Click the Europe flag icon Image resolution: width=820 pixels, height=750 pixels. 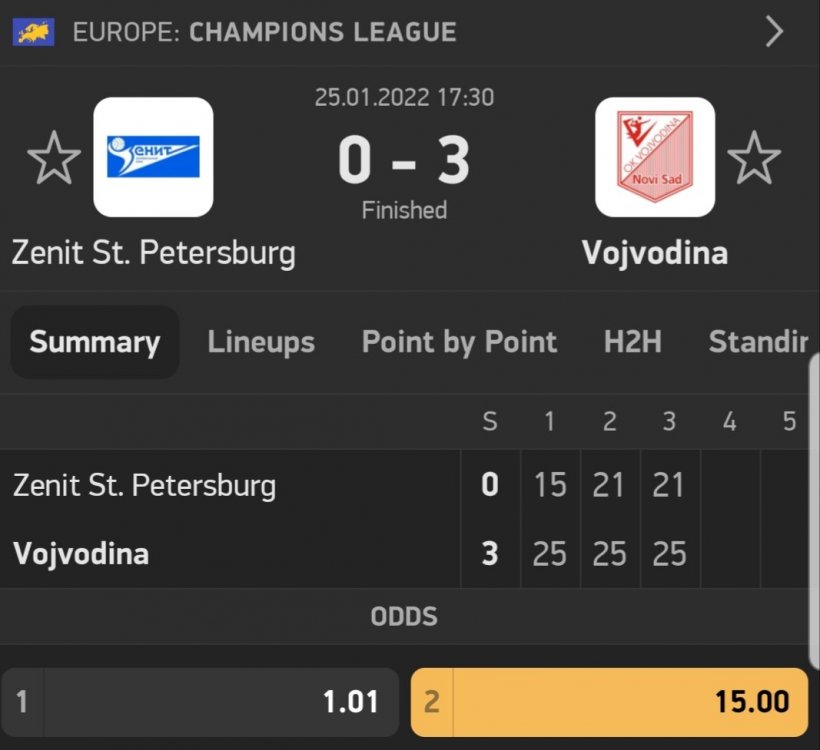pos(34,31)
